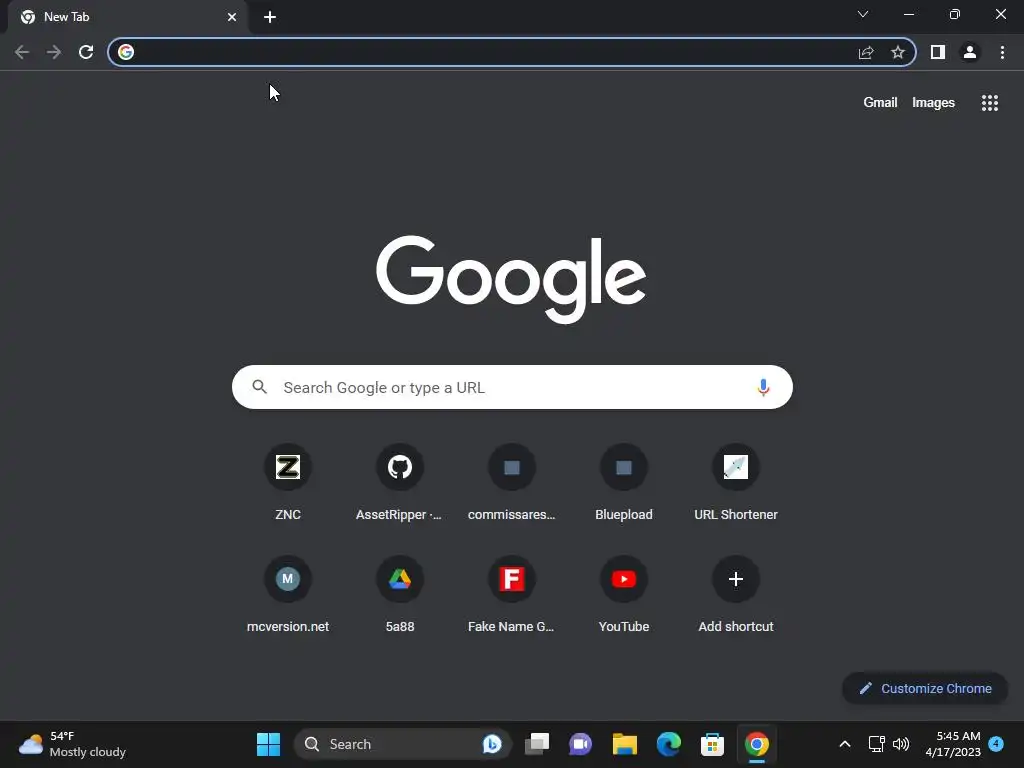Viewport: 1024px width, 768px height.
Task: Open File Explorer from the taskbar
Action: (x=624, y=744)
